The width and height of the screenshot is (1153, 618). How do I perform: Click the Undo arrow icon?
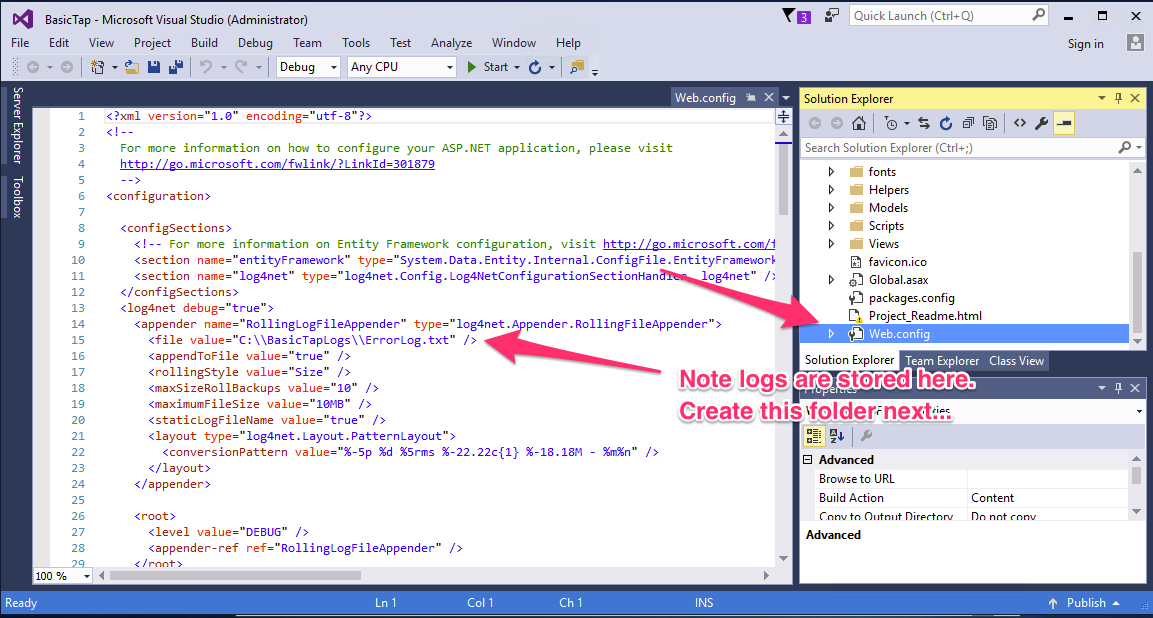pos(207,67)
